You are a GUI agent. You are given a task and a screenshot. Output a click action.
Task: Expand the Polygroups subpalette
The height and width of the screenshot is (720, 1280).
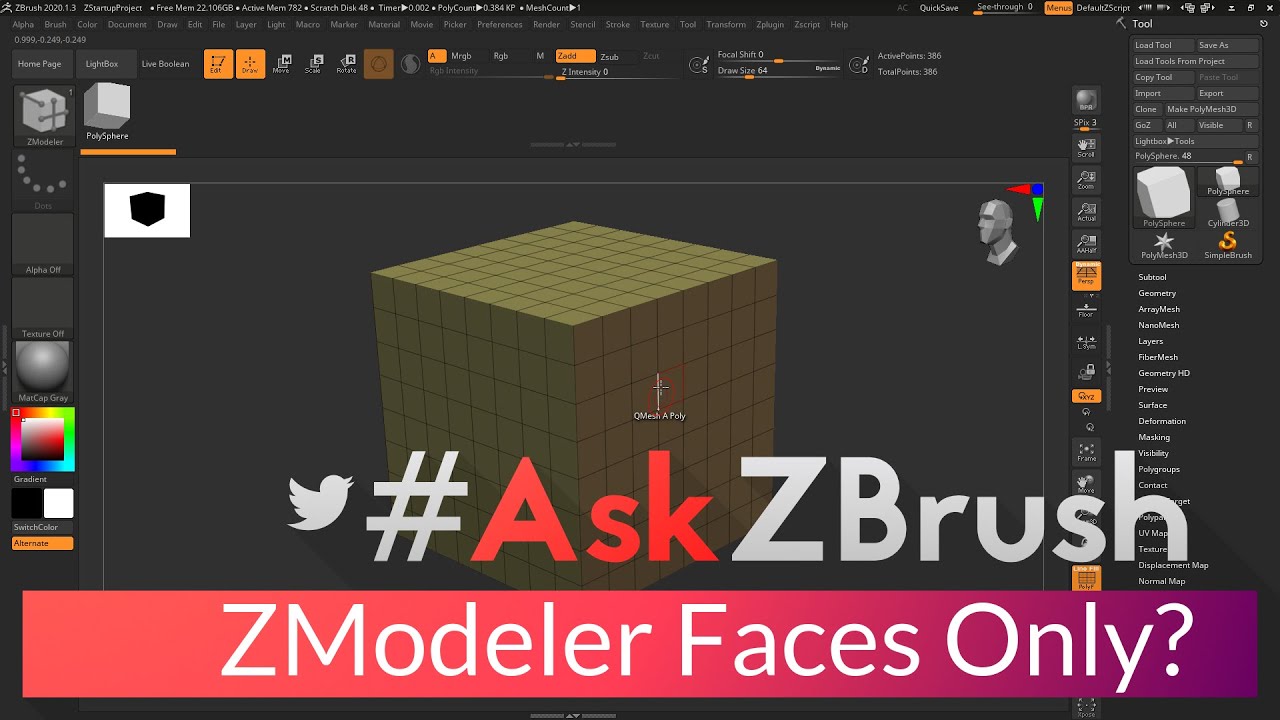pyautogui.click(x=1159, y=469)
